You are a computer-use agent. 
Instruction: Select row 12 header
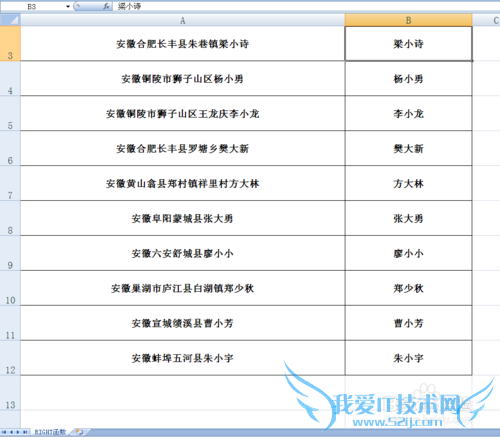click(x=10, y=358)
